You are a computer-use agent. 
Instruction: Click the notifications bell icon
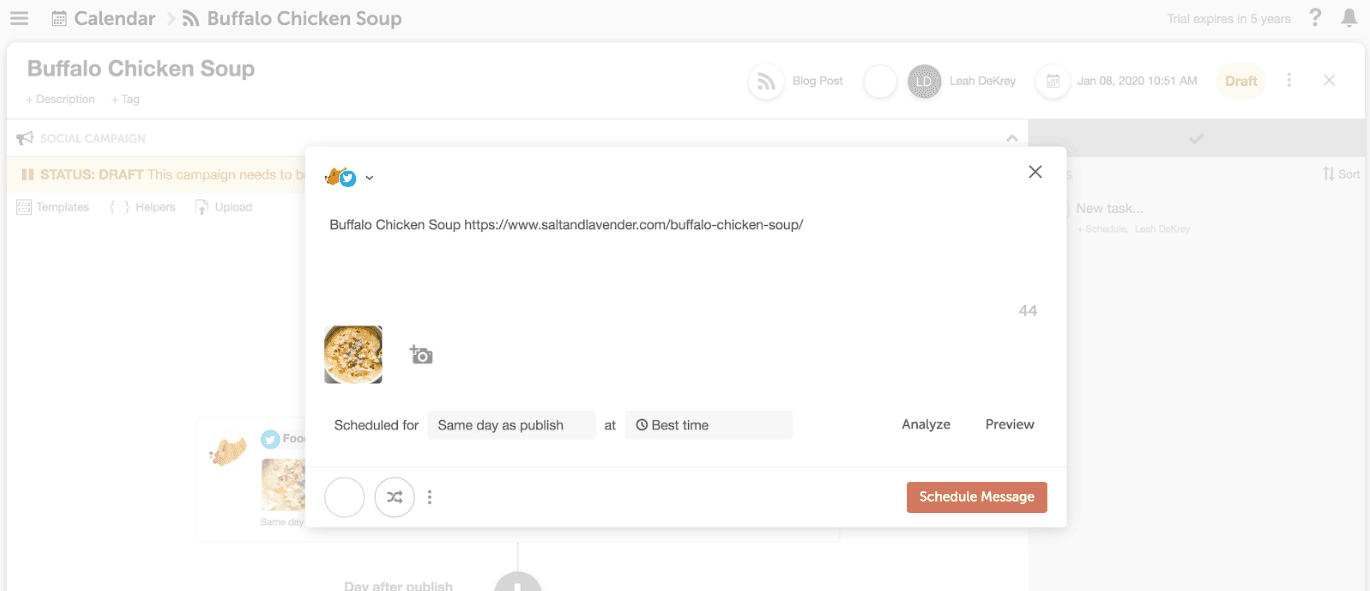[x=1348, y=18]
